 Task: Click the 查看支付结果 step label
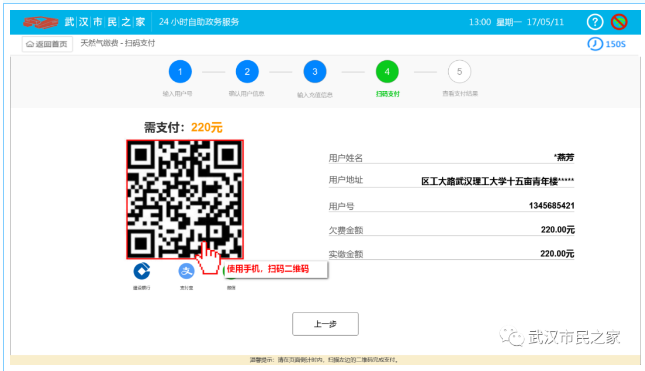(x=460, y=94)
